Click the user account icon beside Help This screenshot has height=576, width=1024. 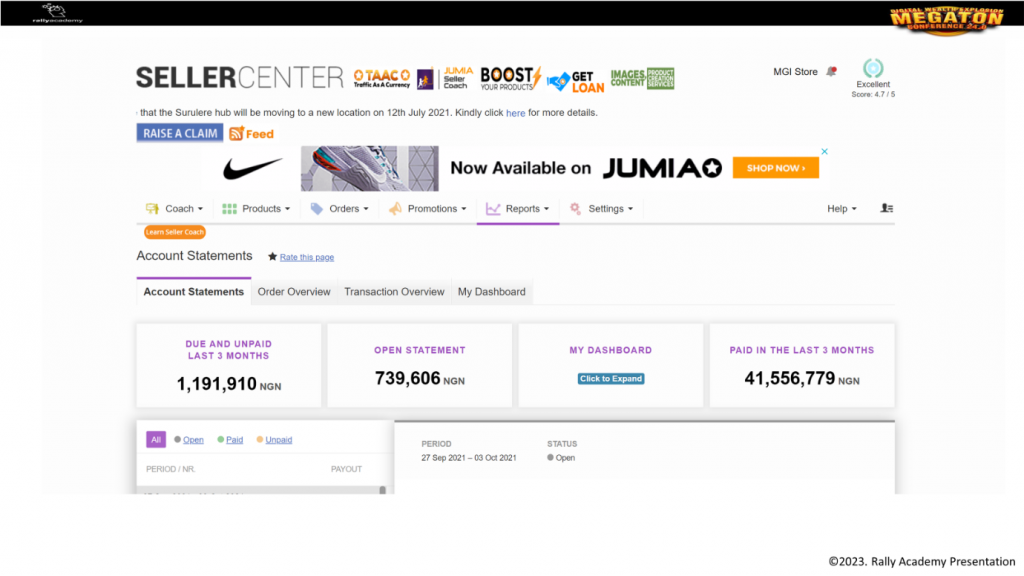886,208
